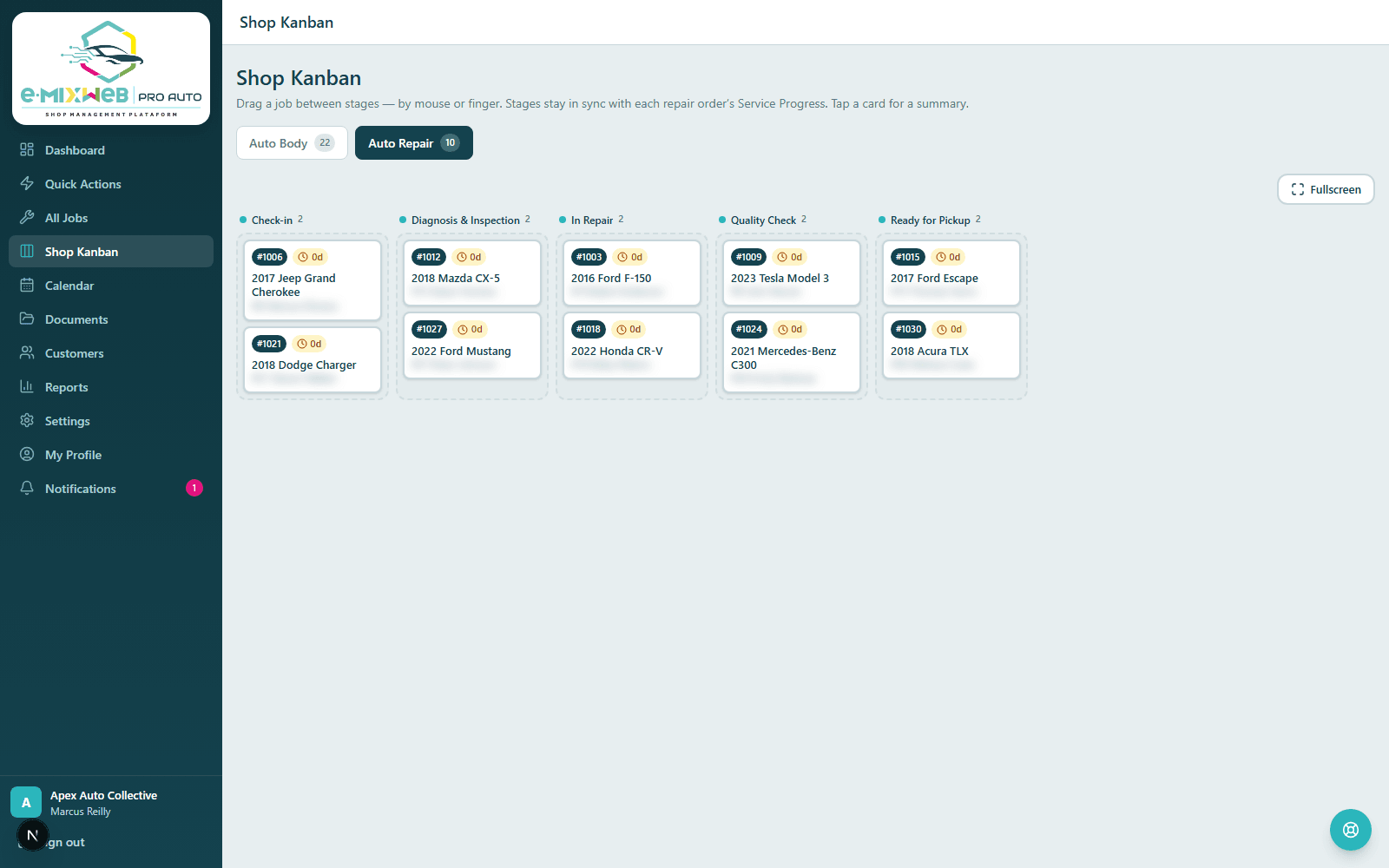Open the 2017 Jeep Grand Cherokee card

click(313, 280)
